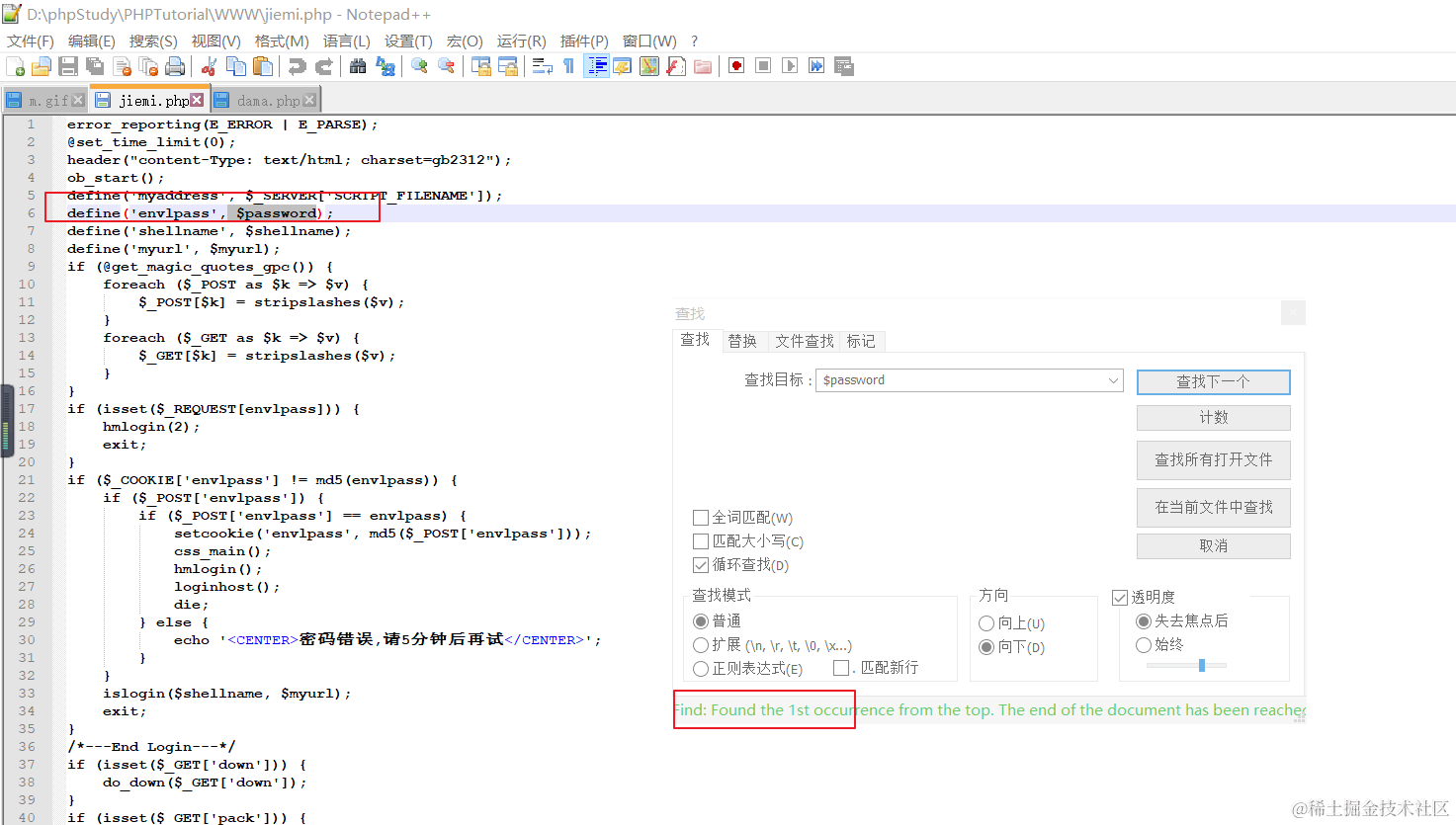This screenshot has width=1456, height=825.
Task: Open the 语言(L) menu
Action: pos(346,41)
